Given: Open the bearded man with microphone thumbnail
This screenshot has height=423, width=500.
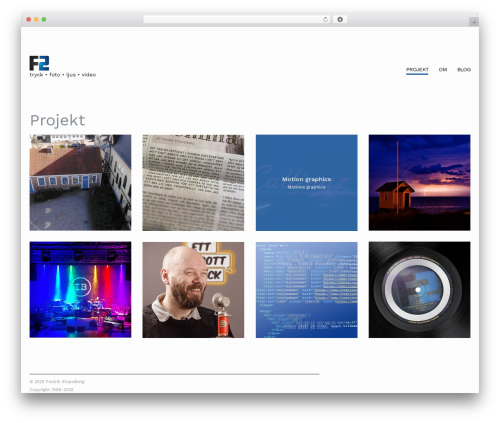Looking at the screenshot, I should click(193, 290).
